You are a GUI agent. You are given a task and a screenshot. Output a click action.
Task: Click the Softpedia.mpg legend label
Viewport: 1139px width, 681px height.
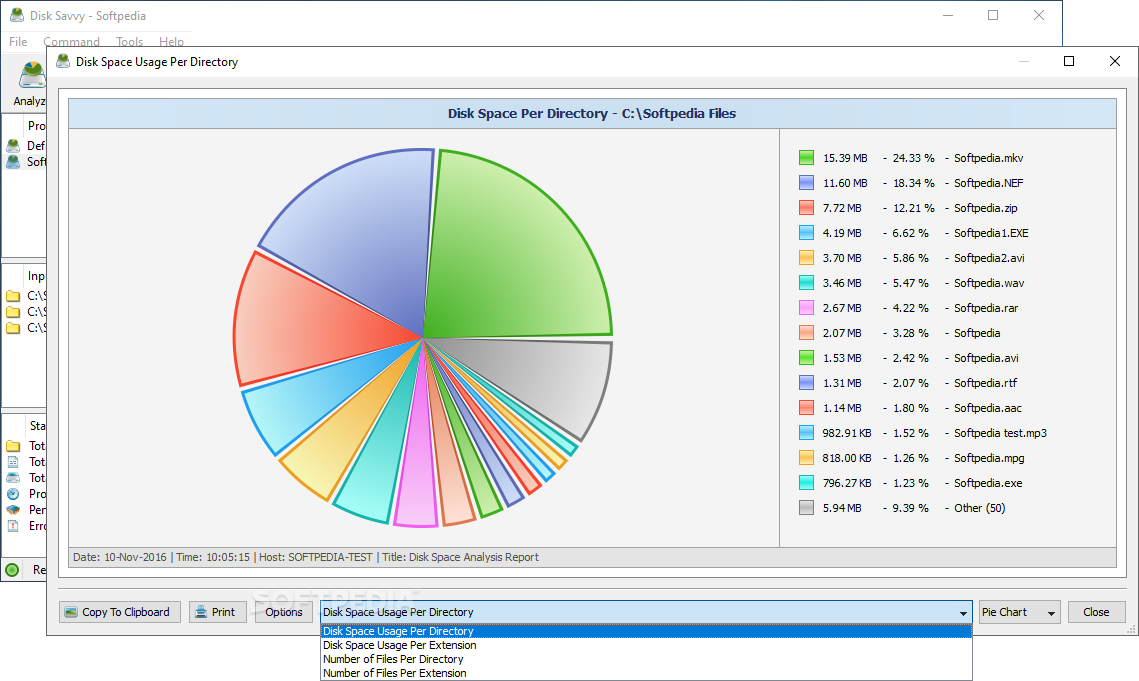[x=989, y=458]
